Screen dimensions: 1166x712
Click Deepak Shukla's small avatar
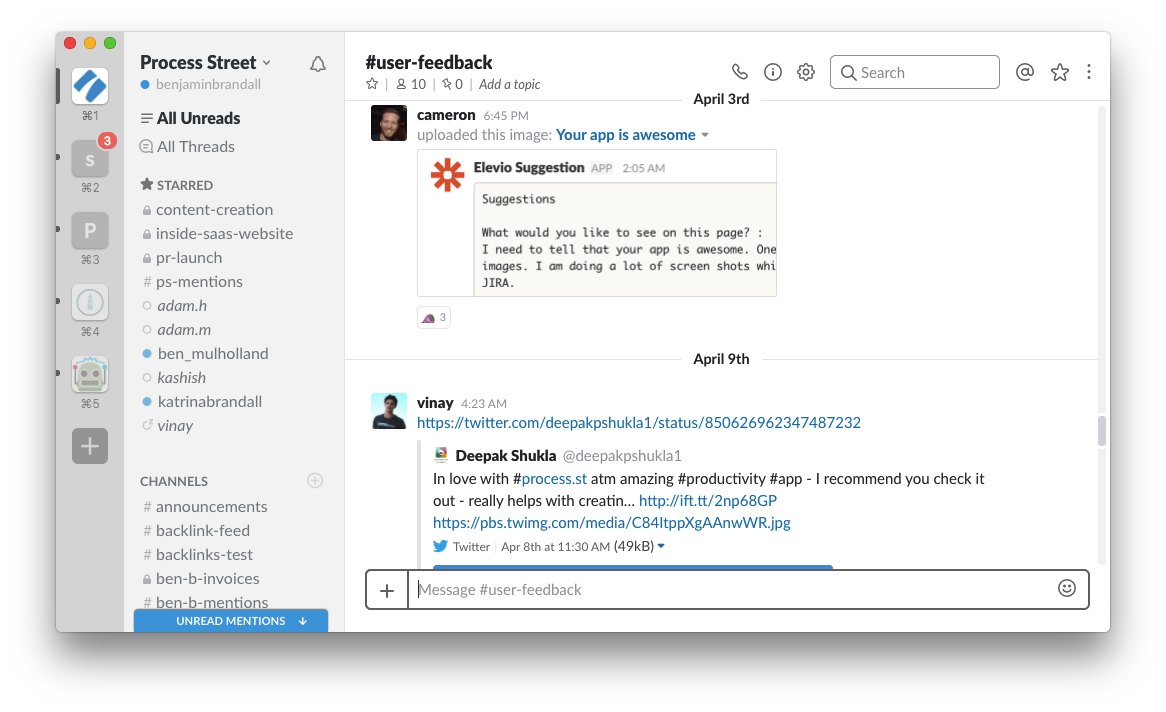441,454
